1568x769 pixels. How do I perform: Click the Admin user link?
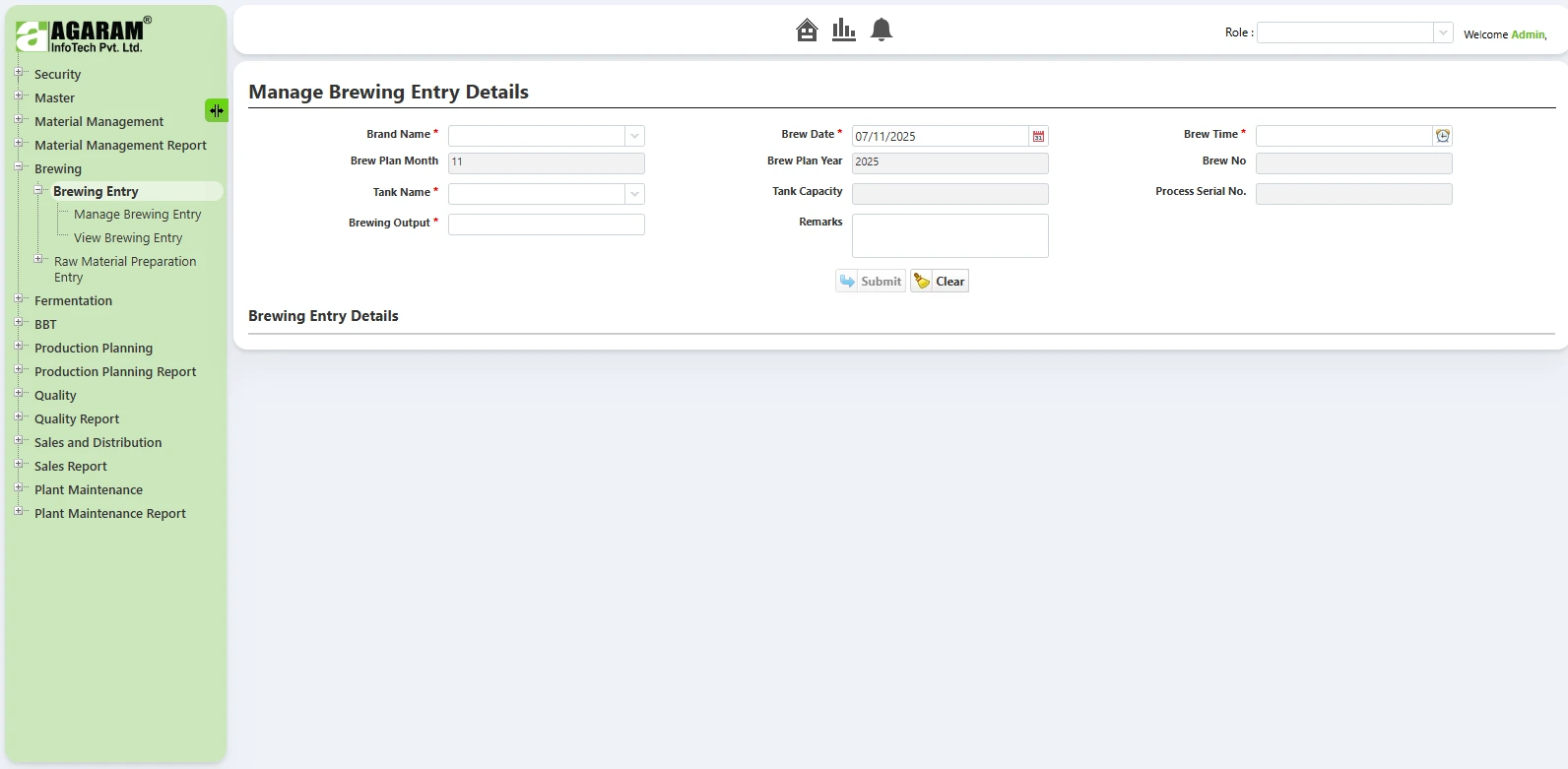pos(1528,34)
